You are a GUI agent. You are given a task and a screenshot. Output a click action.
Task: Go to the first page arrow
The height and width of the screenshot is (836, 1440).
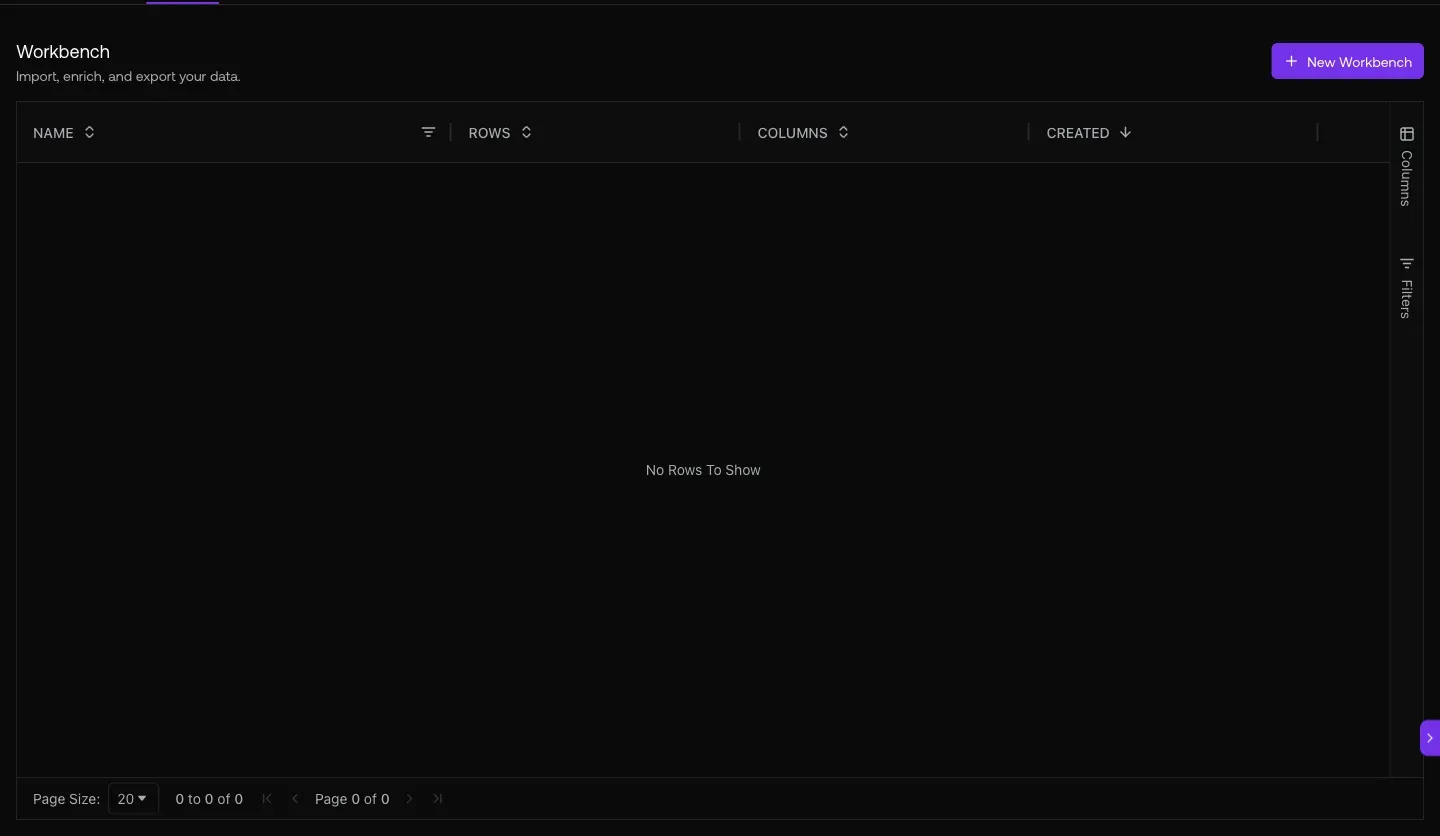click(x=267, y=798)
